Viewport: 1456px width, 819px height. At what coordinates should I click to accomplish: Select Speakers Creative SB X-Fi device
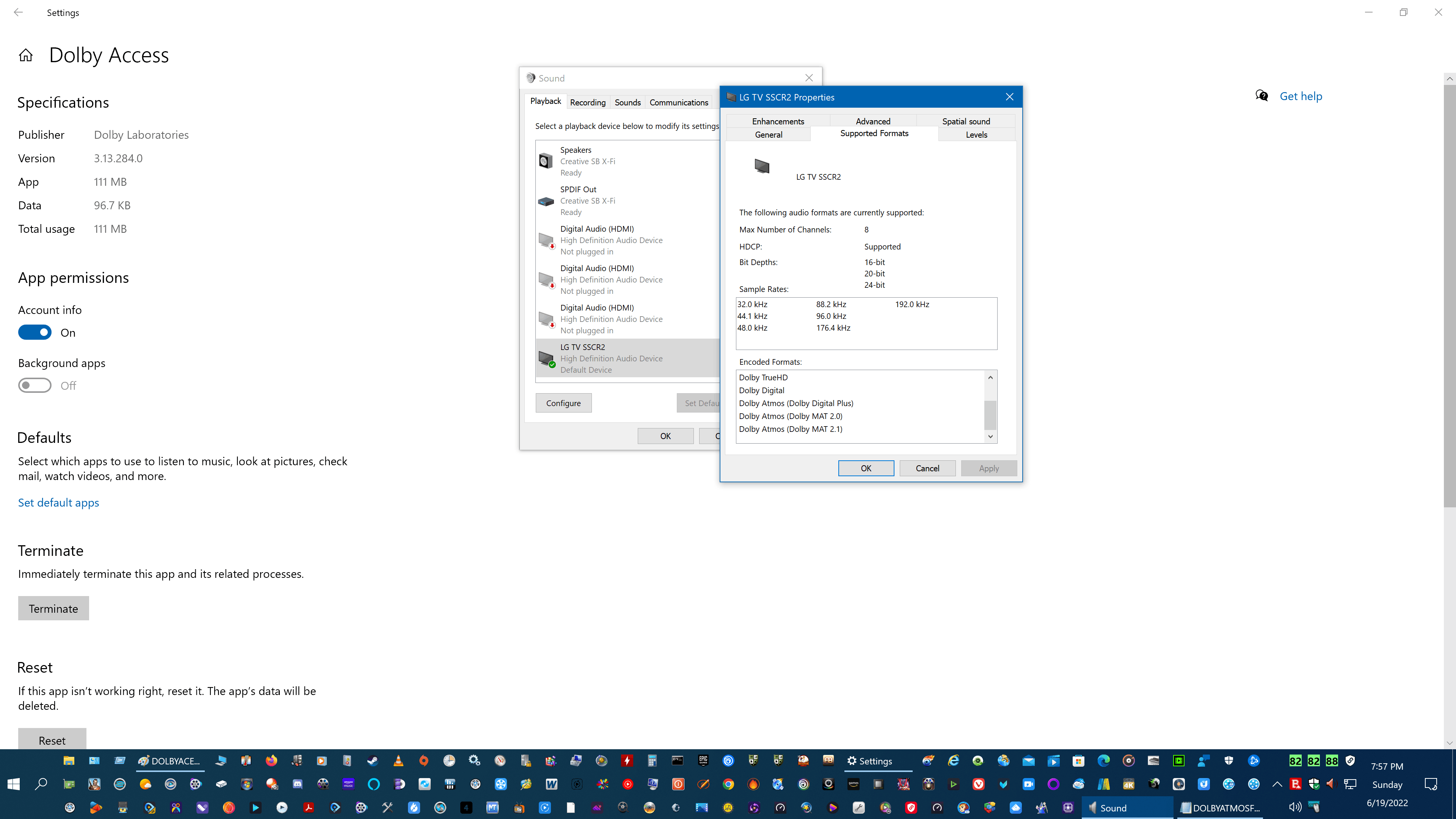(628, 161)
